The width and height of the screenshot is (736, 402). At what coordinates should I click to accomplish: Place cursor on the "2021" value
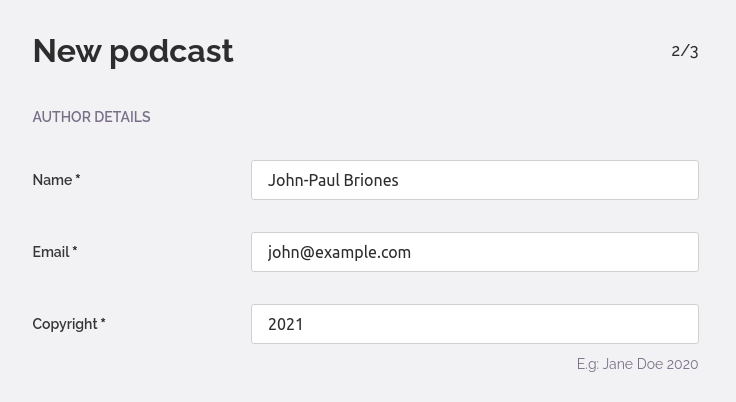285,324
